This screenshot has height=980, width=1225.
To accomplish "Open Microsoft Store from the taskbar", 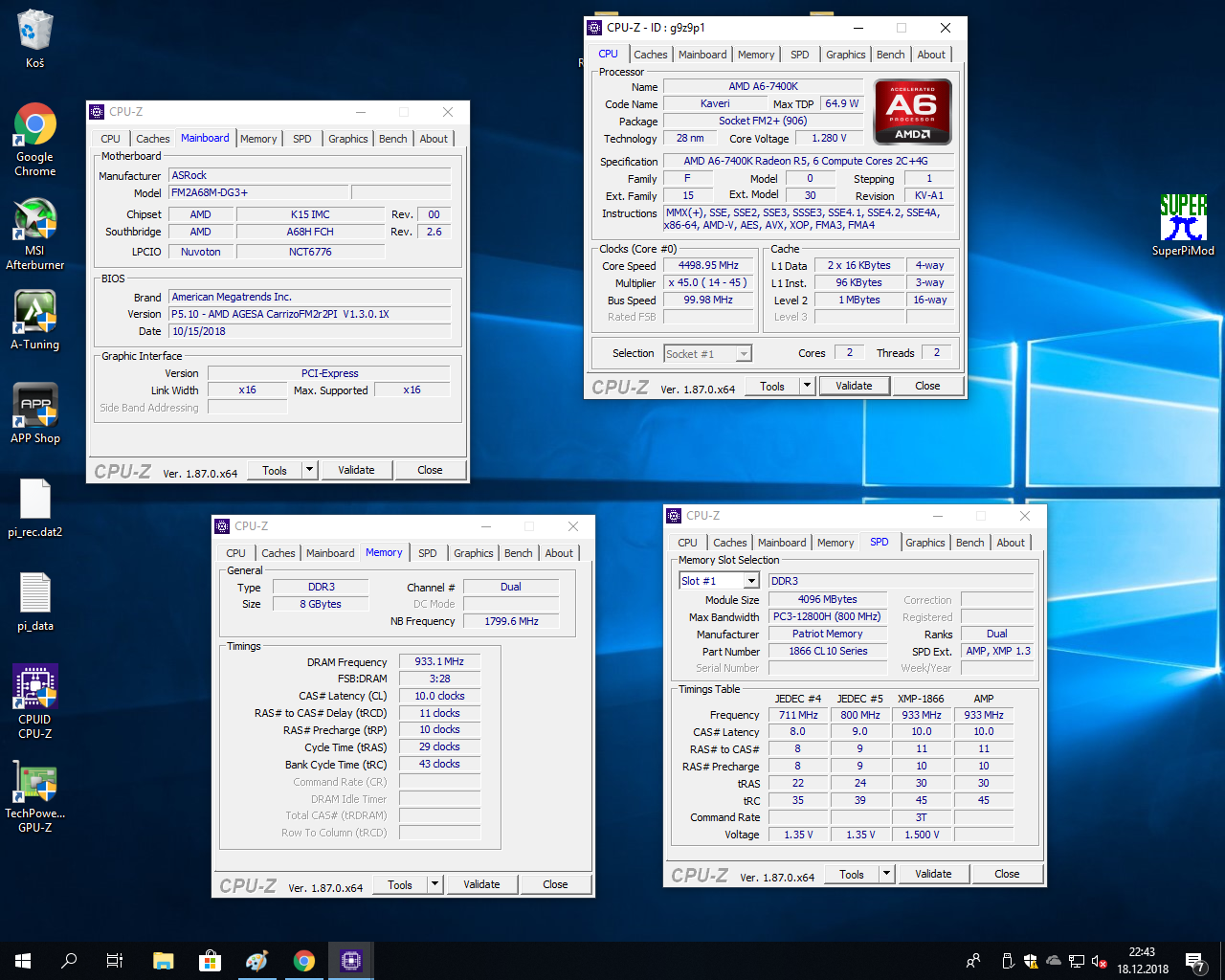I will [x=210, y=961].
